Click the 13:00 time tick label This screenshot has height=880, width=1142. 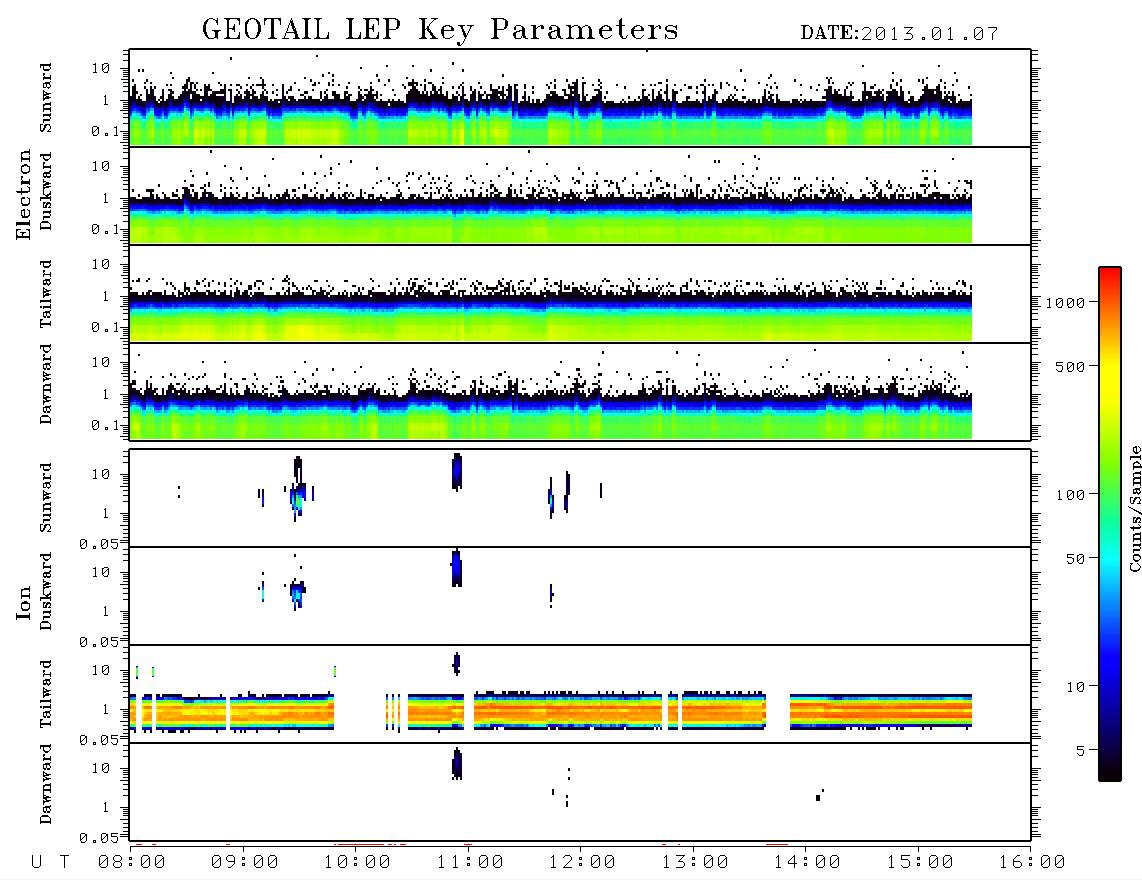coord(695,863)
